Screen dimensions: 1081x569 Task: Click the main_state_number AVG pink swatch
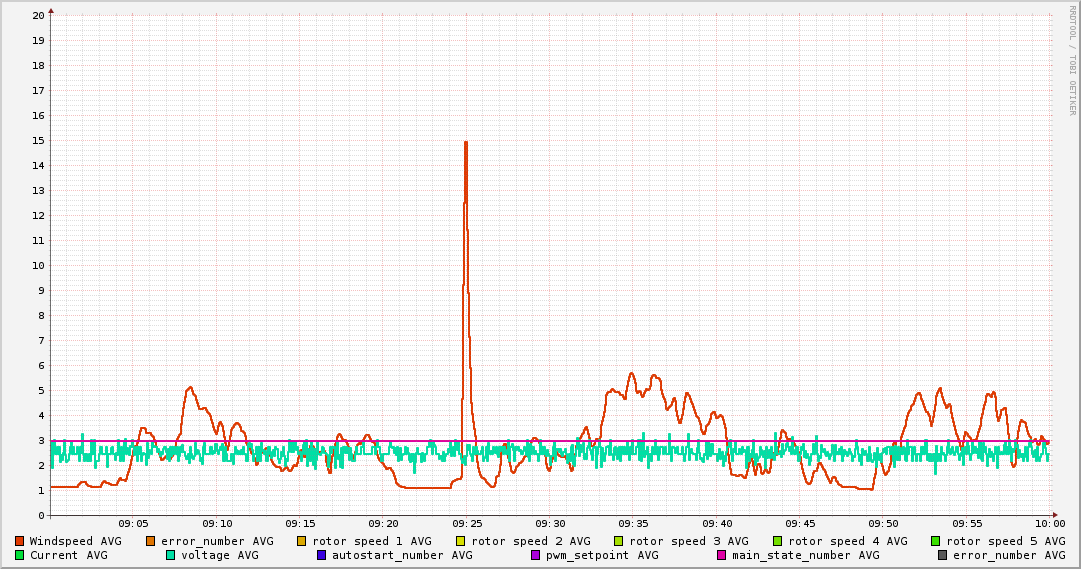click(x=722, y=555)
